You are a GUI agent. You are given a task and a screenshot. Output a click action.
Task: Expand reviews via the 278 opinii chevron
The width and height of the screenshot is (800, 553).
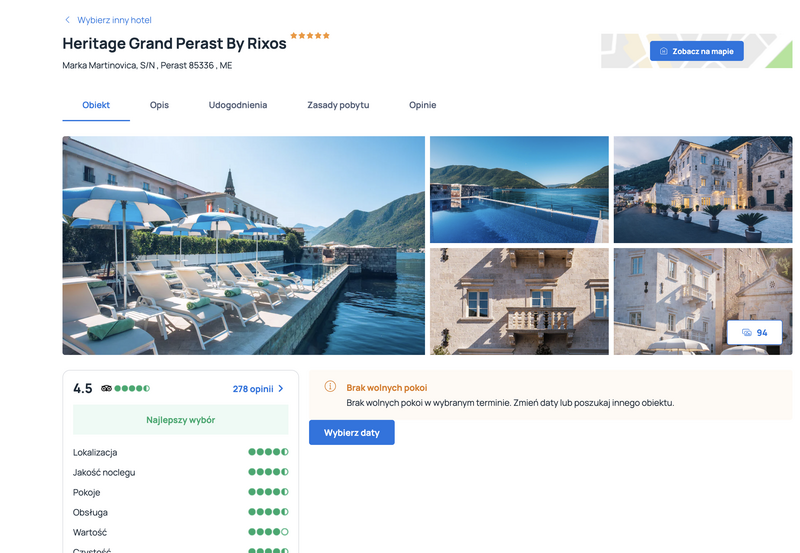click(281, 389)
